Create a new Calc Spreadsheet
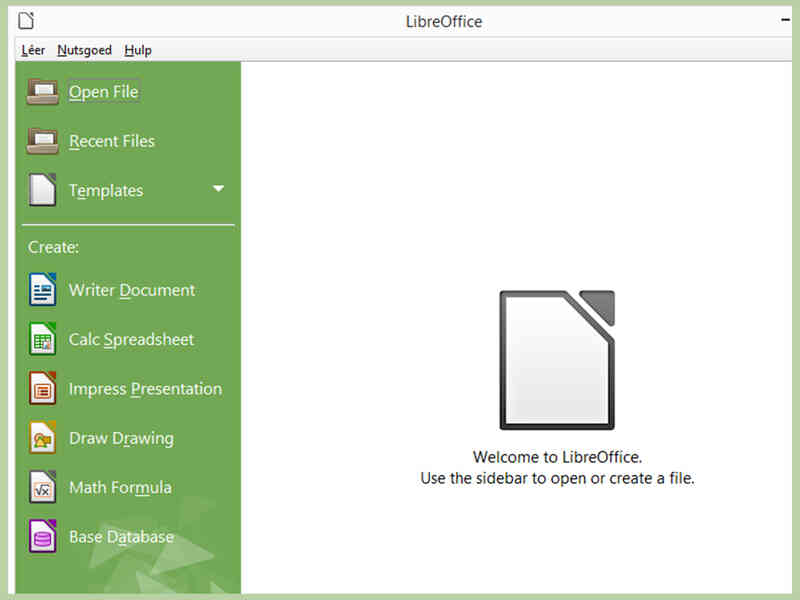This screenshot has width=800, height=600. click(131, 339)
